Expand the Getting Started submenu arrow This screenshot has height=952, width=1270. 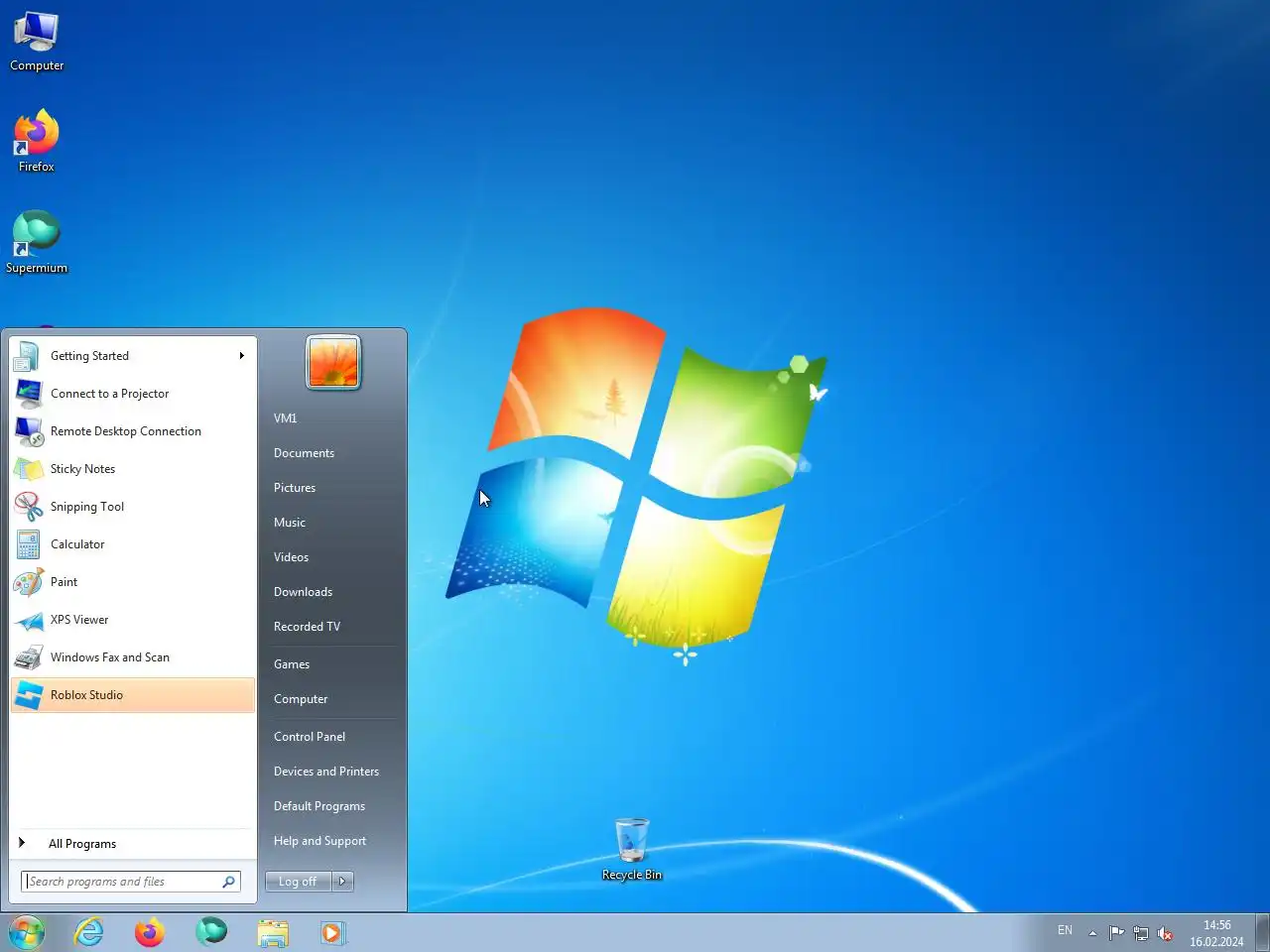pos(241,356)
